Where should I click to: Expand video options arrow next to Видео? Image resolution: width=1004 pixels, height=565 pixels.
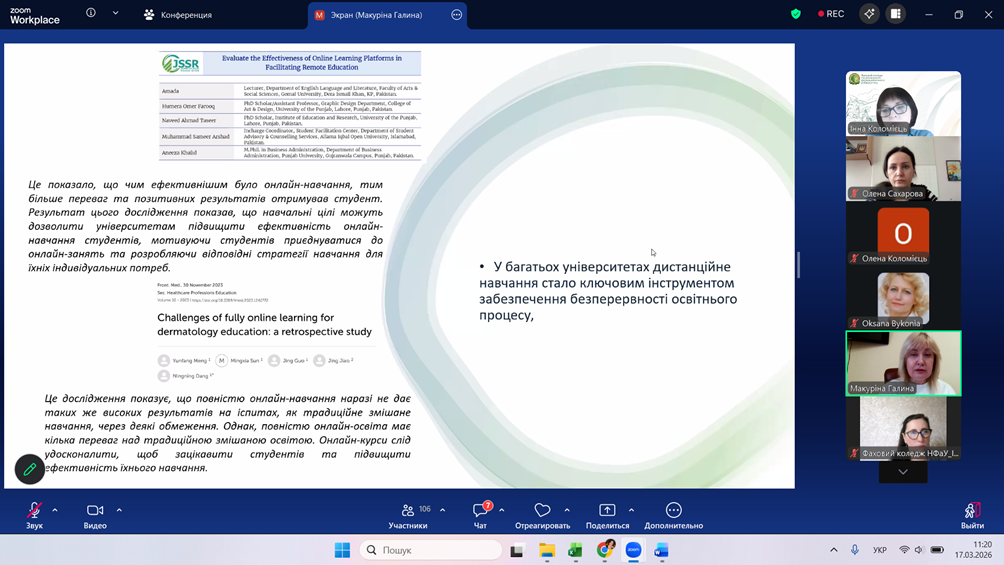(119, 510)
